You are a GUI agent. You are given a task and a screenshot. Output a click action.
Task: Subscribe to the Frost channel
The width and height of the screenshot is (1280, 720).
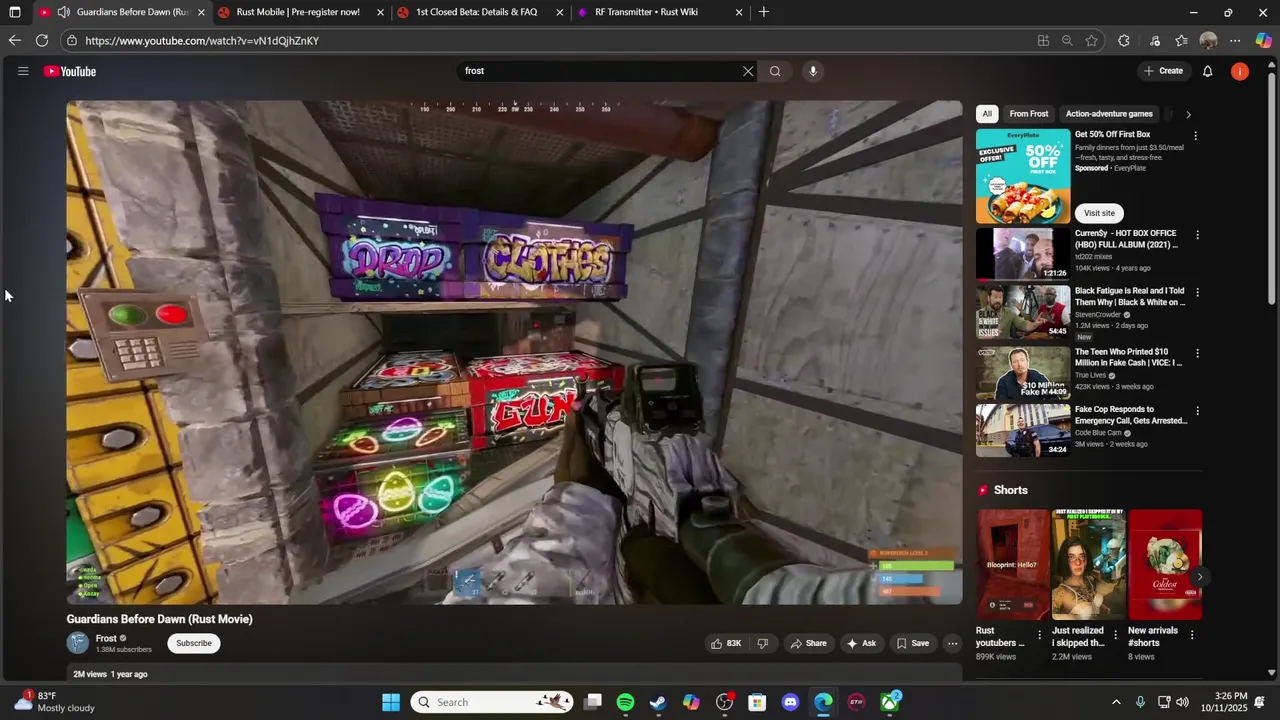pos(194,643)
